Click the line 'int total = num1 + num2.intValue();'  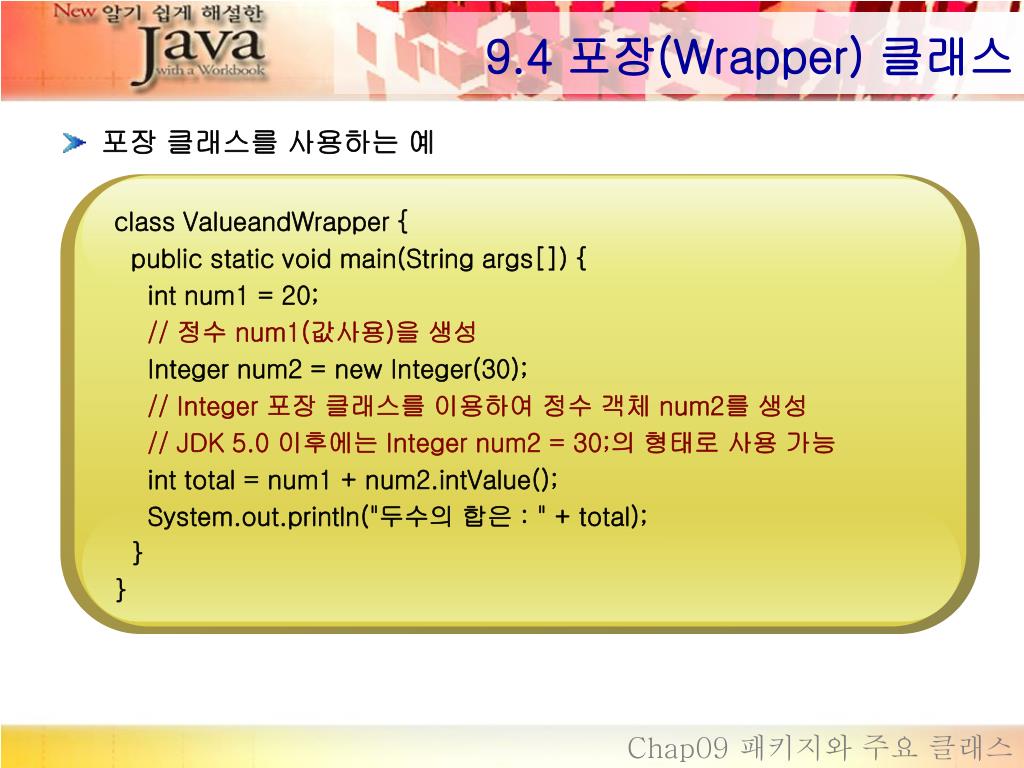[x=353, y=481]
